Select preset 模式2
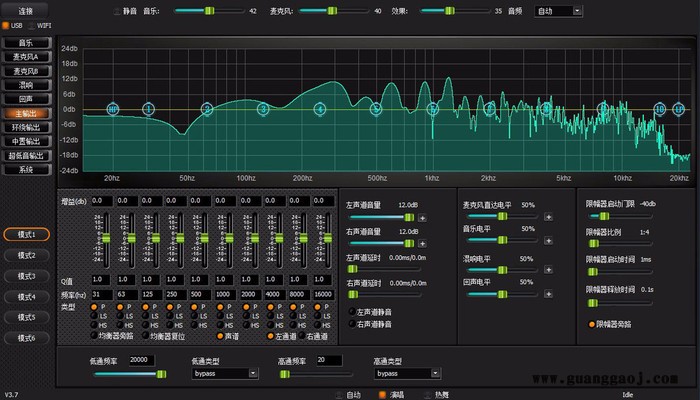Viewport: 700px width, 400px height. point(26,255)
